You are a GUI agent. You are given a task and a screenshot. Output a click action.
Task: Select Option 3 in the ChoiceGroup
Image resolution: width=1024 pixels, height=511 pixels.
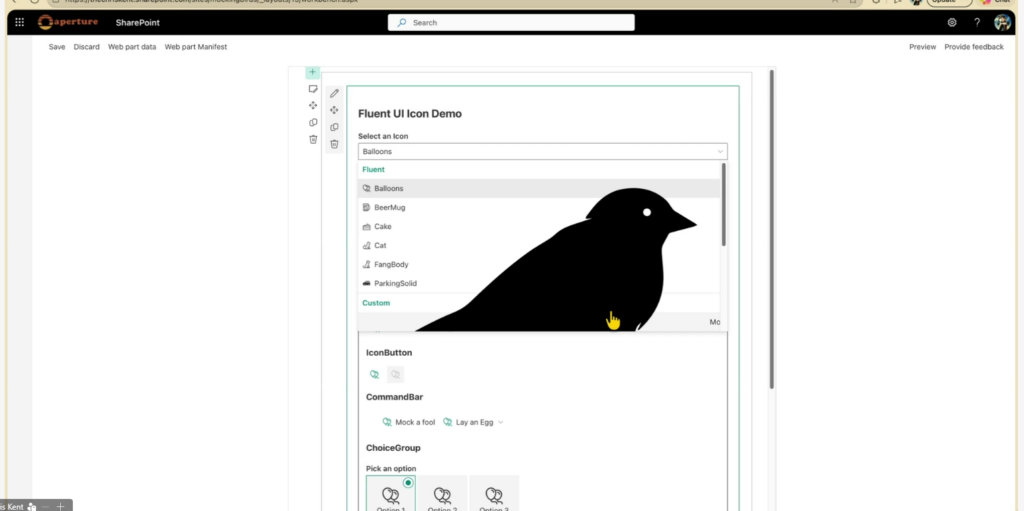[x=494, y=493]
